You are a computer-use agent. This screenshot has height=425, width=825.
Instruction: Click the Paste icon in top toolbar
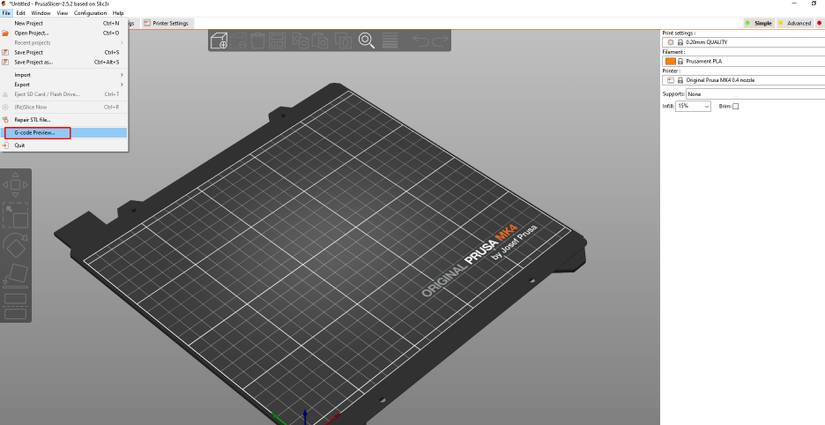coord(320,41)
